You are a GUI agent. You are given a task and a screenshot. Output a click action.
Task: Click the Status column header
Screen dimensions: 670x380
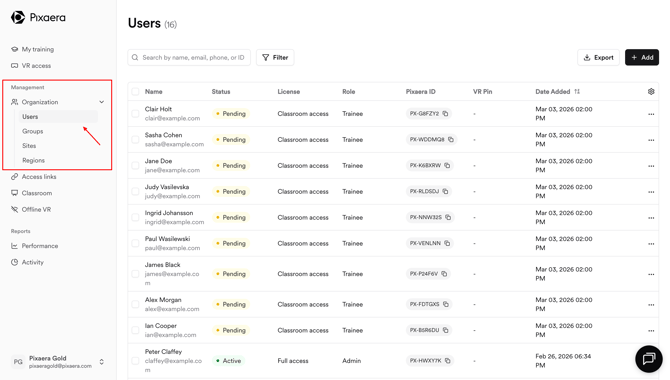coord(221,91)
